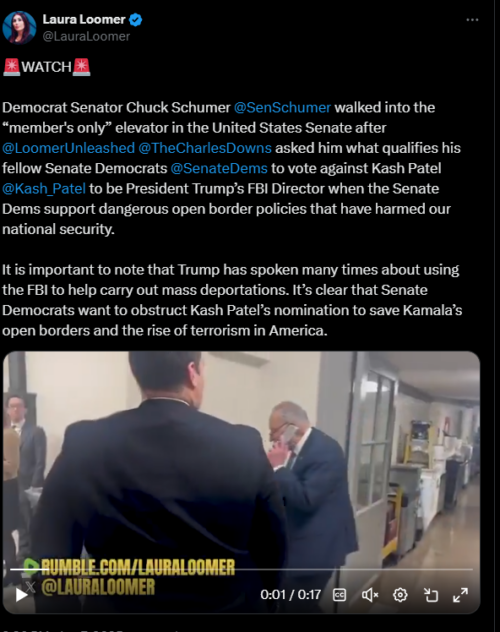Click the Laura Loomer display name
This screenshot has width=500, height=632.
point(84,19)
